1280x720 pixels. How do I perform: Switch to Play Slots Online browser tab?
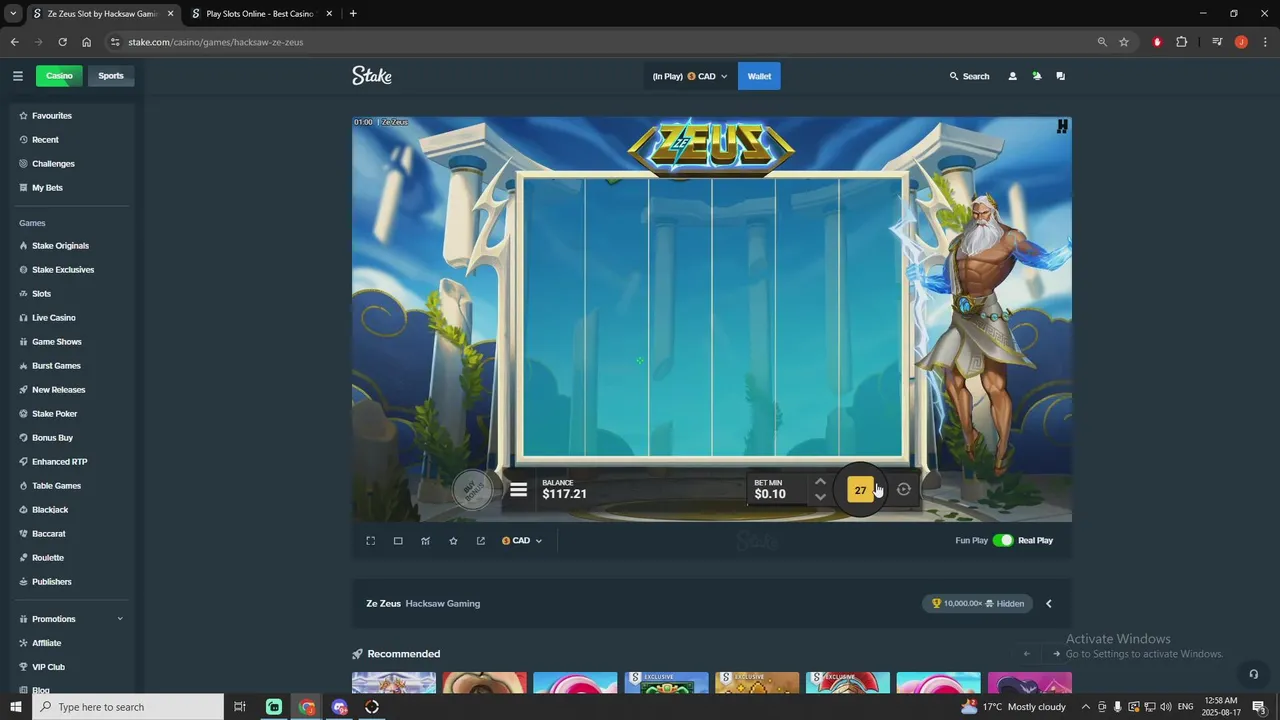[259, 14]
